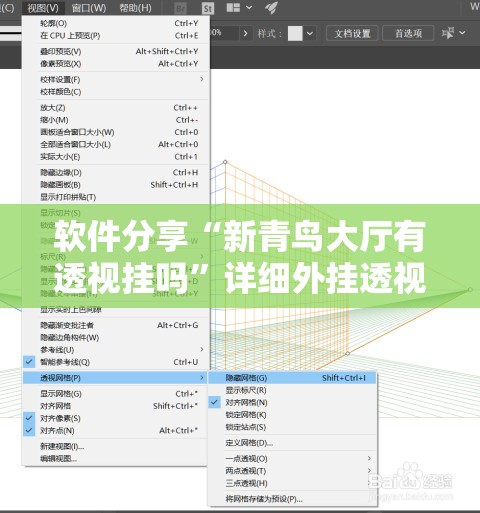Select 实际大小(E) menu item
This screenshot has width=480, height=513.
(116, 157)
